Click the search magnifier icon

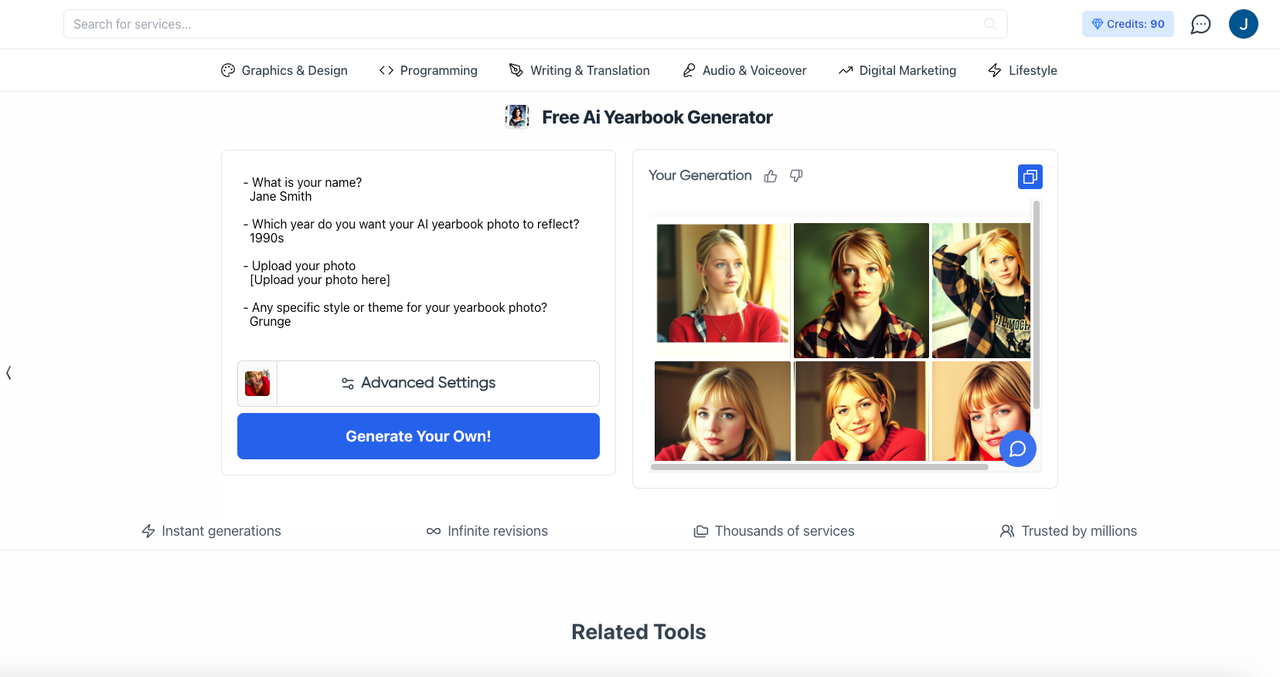pos(989,24)
